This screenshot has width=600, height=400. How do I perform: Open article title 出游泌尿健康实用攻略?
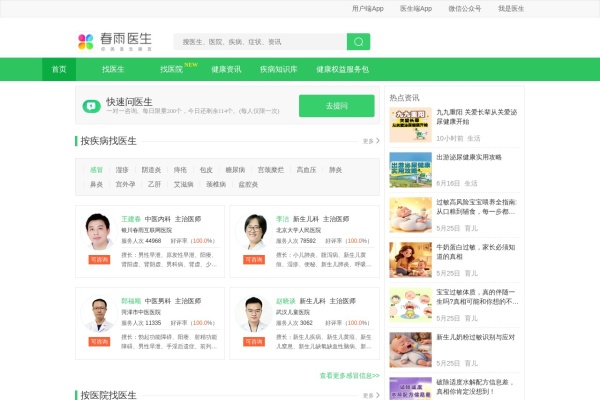click(469, 157)
